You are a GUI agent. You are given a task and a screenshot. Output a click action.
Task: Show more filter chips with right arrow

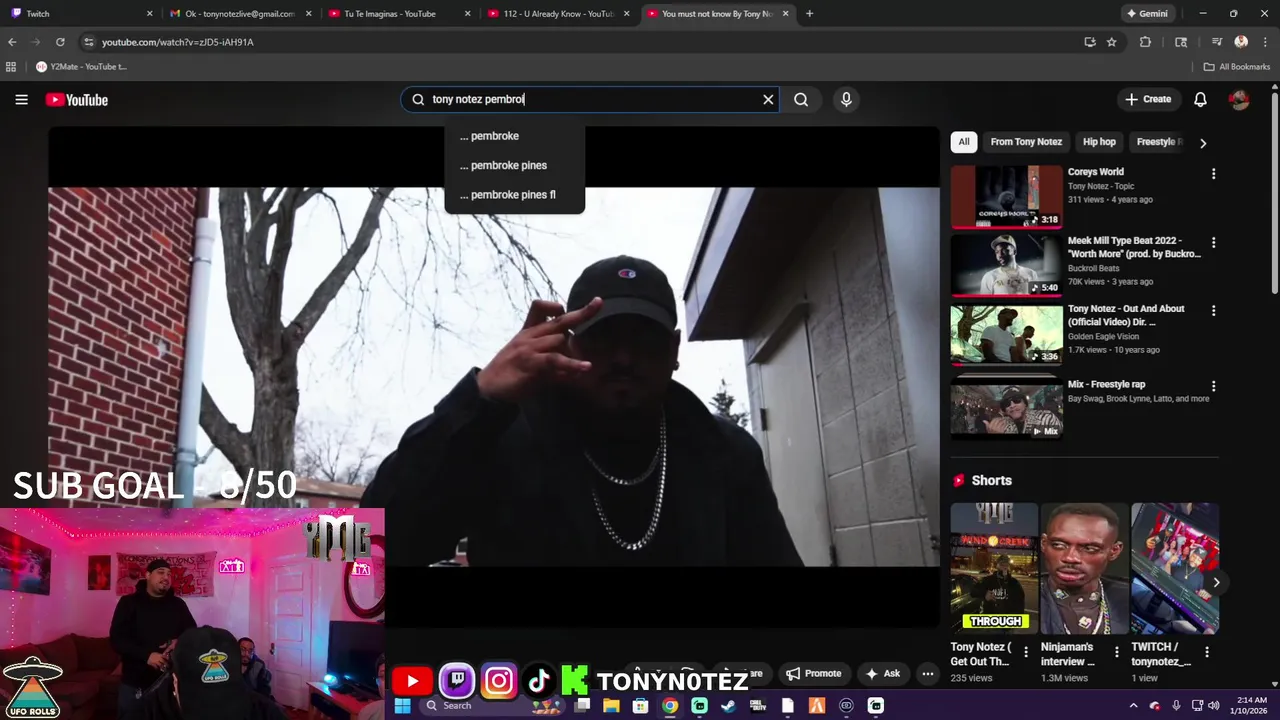point(1203,143)
